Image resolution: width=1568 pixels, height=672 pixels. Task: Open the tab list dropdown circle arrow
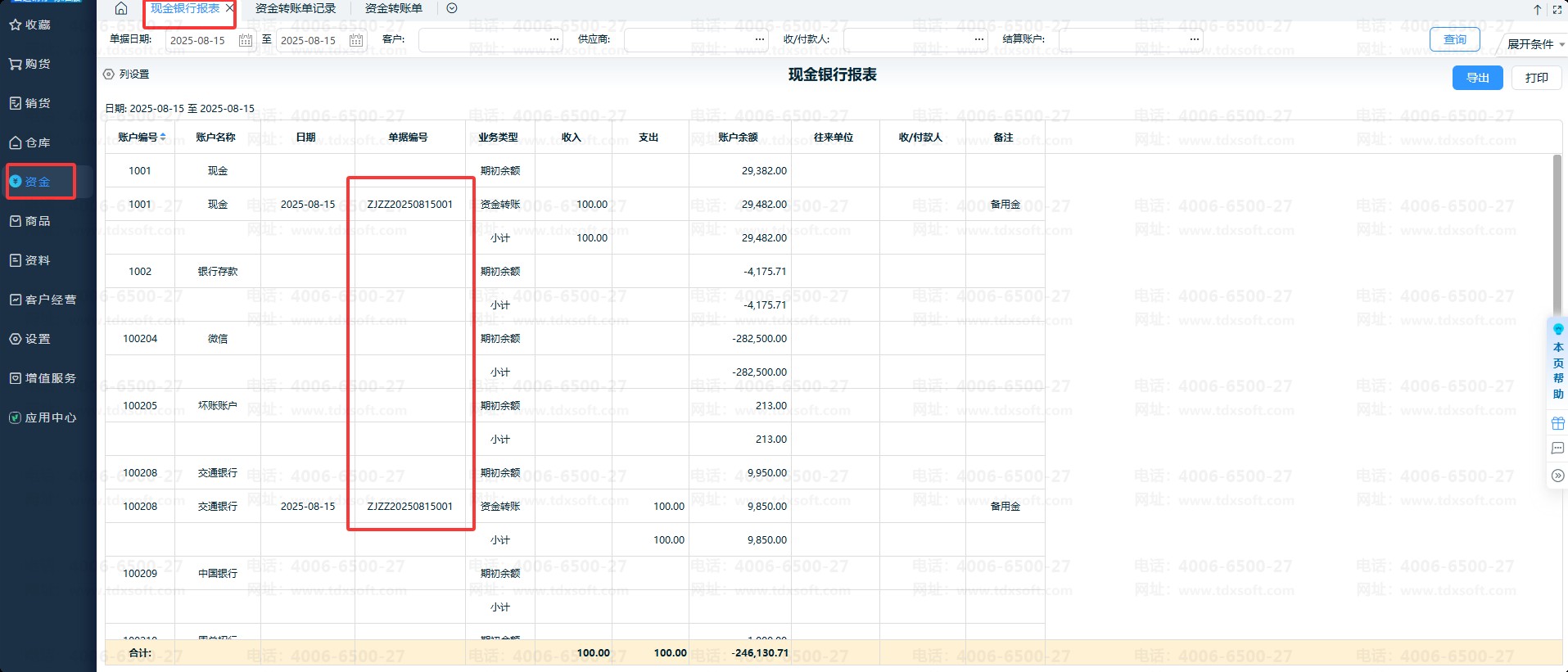pyautogui.click(x=452, y=8)
